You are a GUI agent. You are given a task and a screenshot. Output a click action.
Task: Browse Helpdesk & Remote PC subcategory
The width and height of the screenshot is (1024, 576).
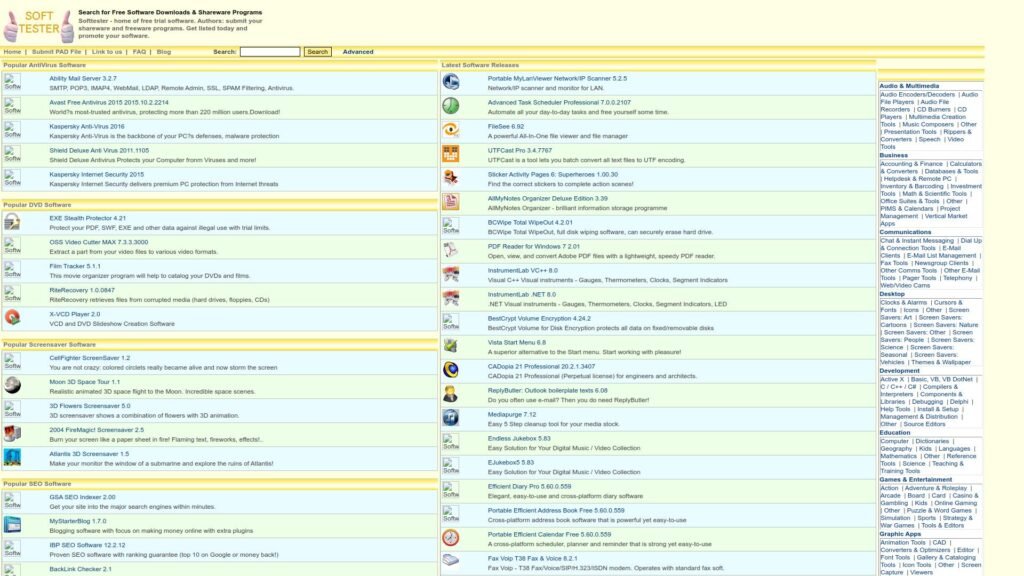coord(918,179)
